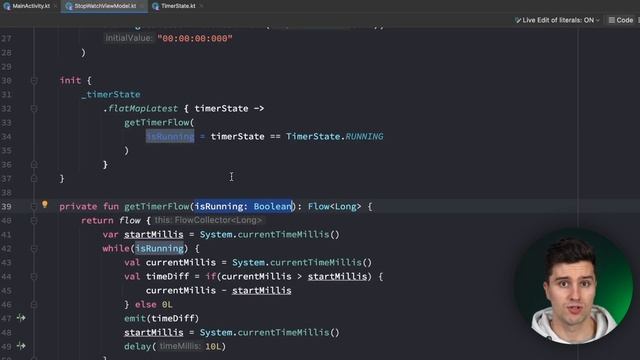This screenshot has width=640, height=360.
Task: Click the getTimerFlow( call on line 33
Action: click(159, 122)
